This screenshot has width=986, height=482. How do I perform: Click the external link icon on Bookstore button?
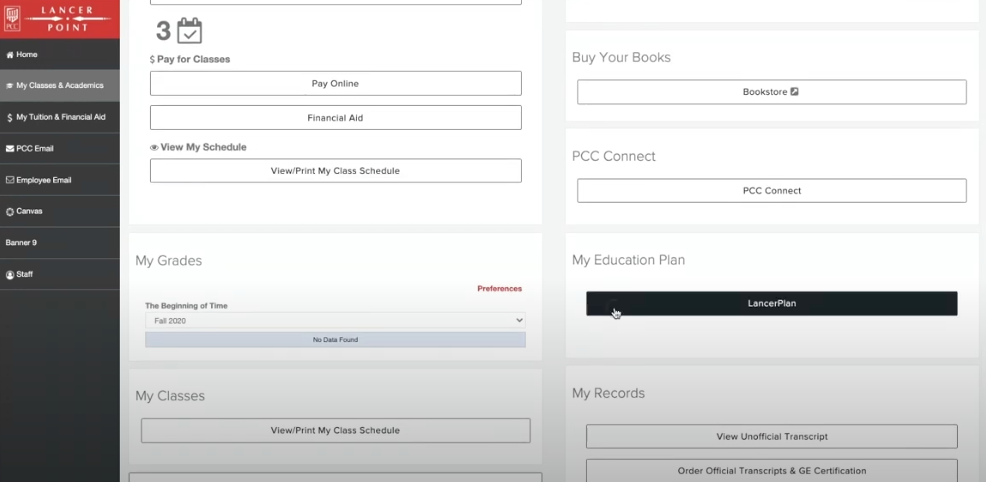click(794, 92)
